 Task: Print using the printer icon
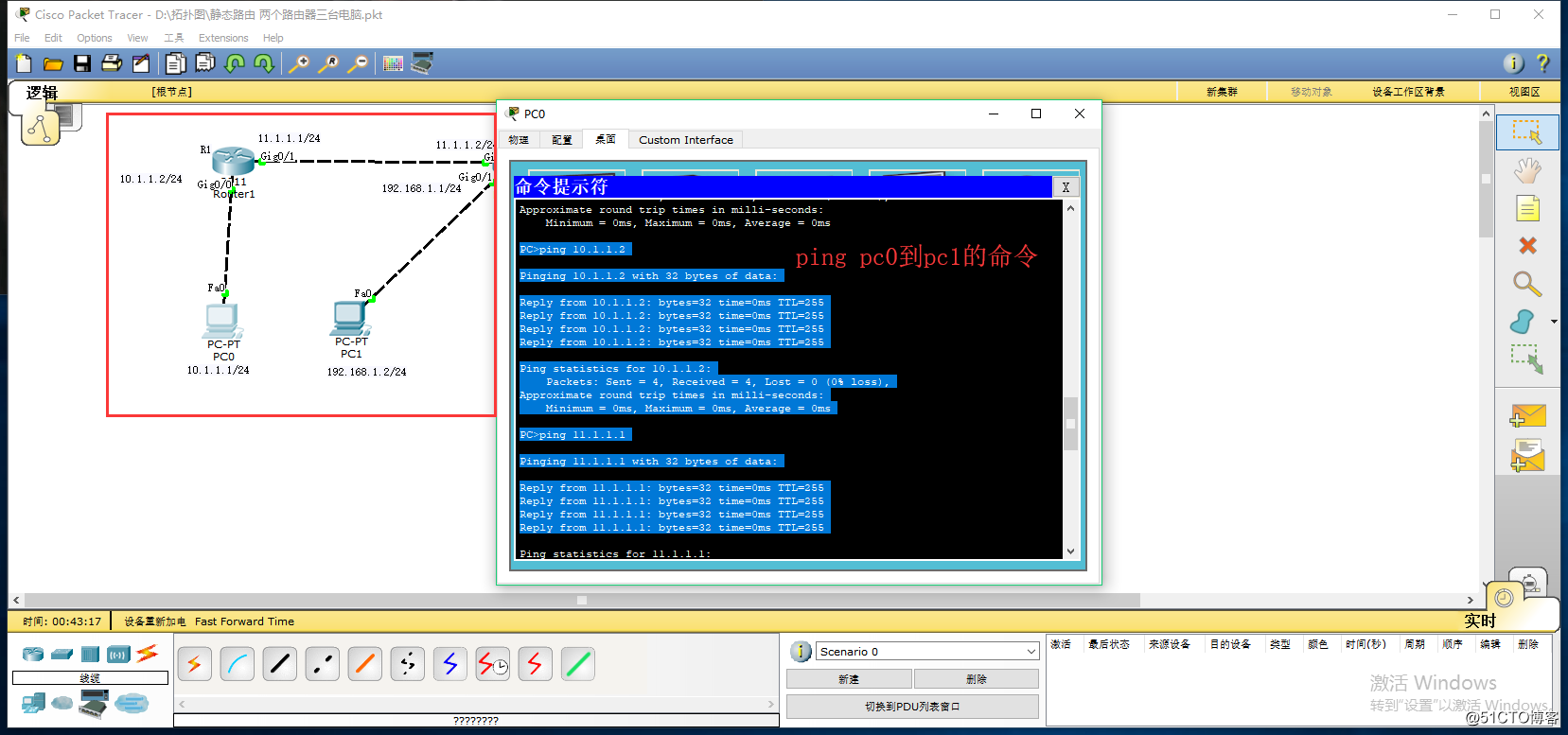tap(112, 63)
